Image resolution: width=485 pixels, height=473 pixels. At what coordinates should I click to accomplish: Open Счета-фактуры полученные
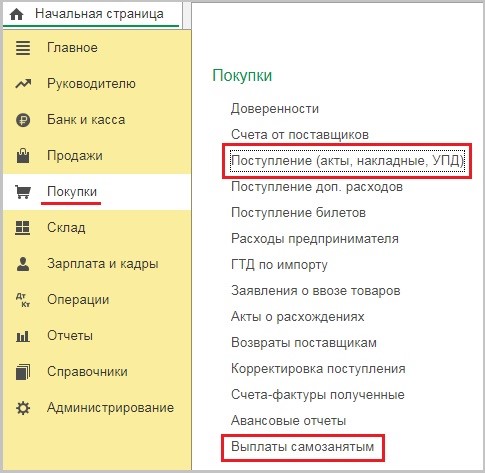(x=318, y=395)
